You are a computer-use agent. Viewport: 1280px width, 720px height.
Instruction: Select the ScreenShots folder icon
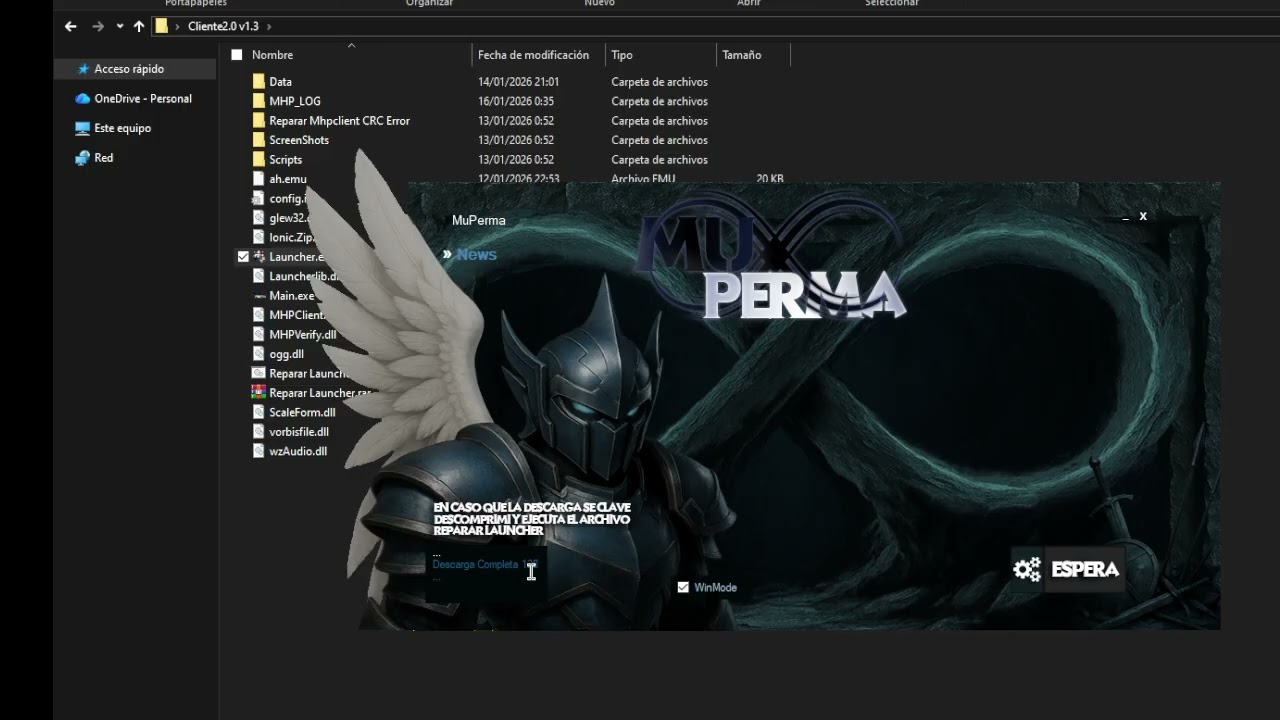pyautogui.click(x=259, y=140)
